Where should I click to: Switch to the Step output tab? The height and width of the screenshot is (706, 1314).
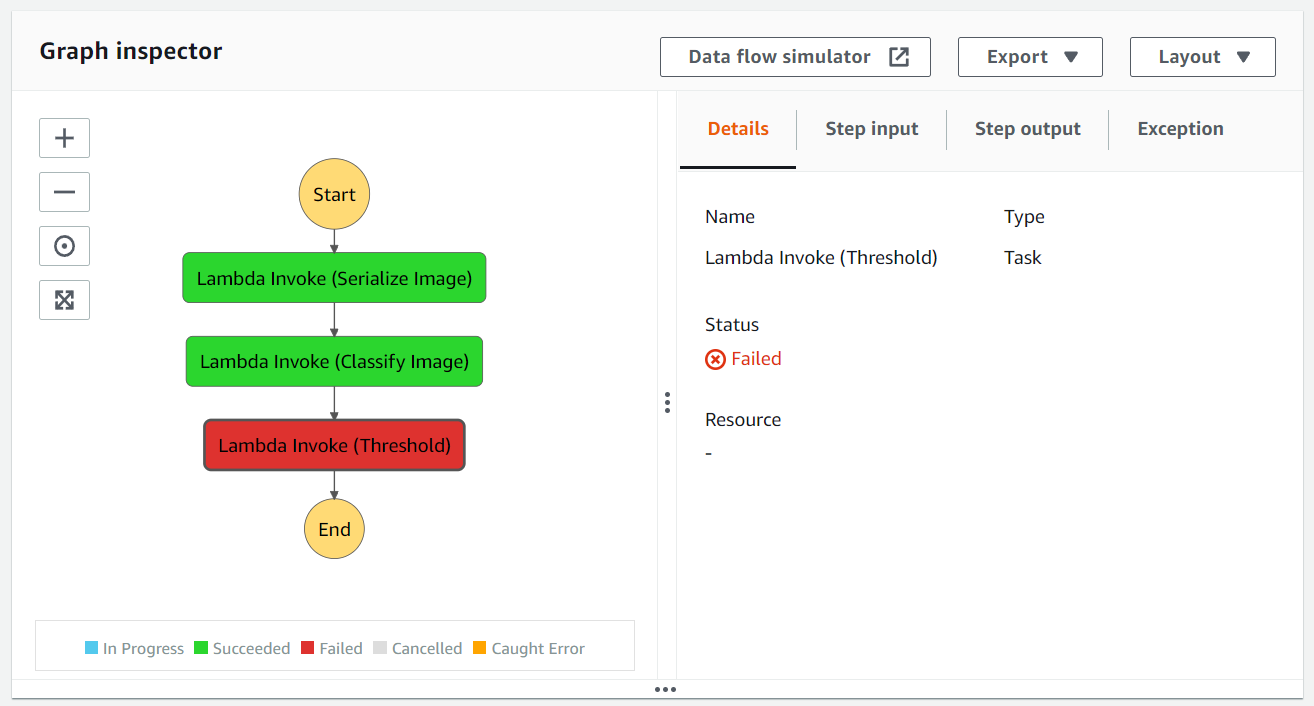coord(1028,129)
